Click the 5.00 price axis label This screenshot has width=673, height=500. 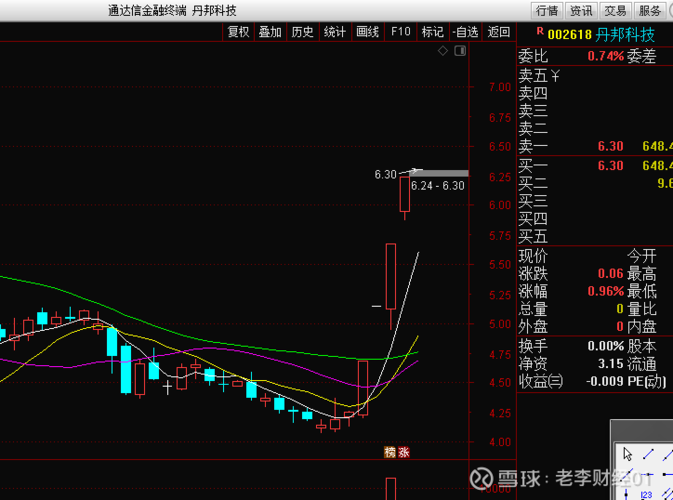[500, 324]
